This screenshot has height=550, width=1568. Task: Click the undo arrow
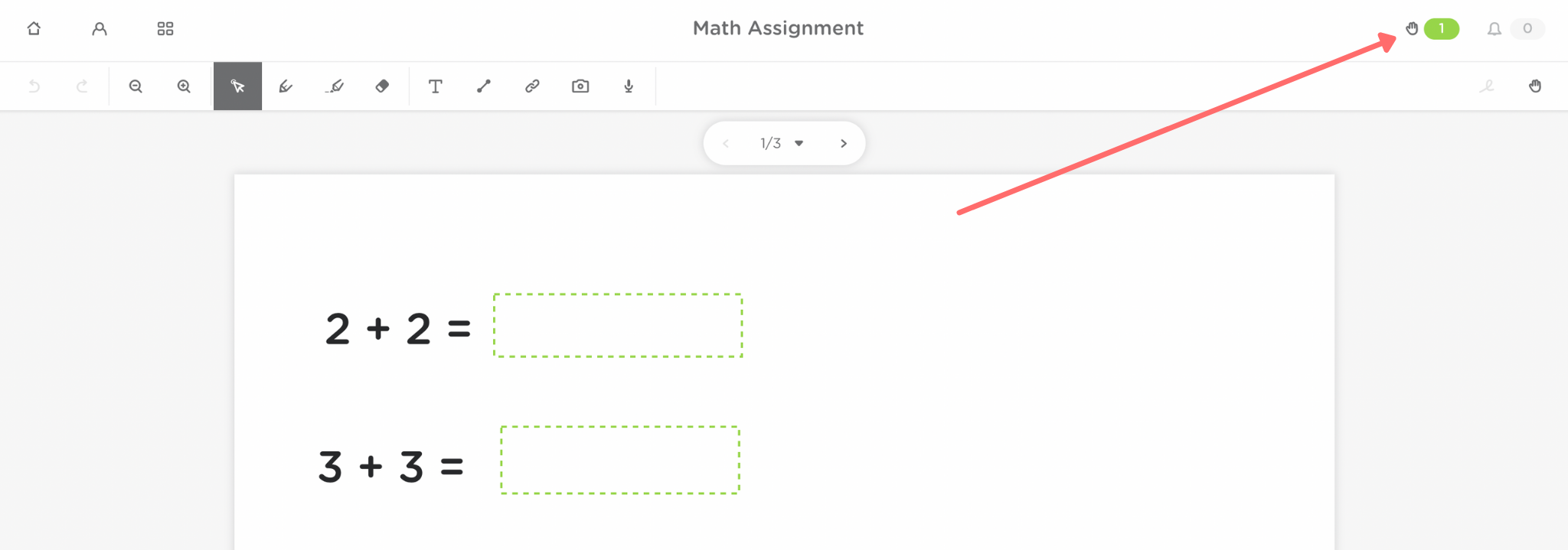(34, 86)
